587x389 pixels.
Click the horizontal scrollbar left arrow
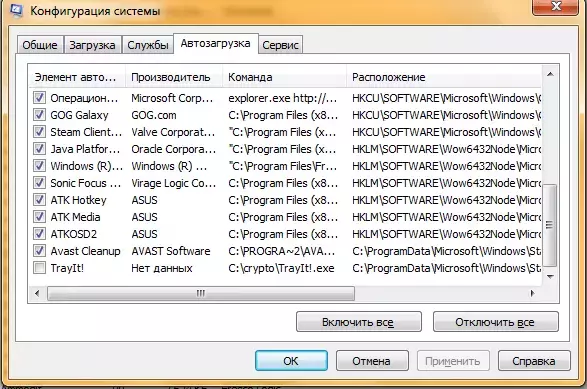(37, 293)
